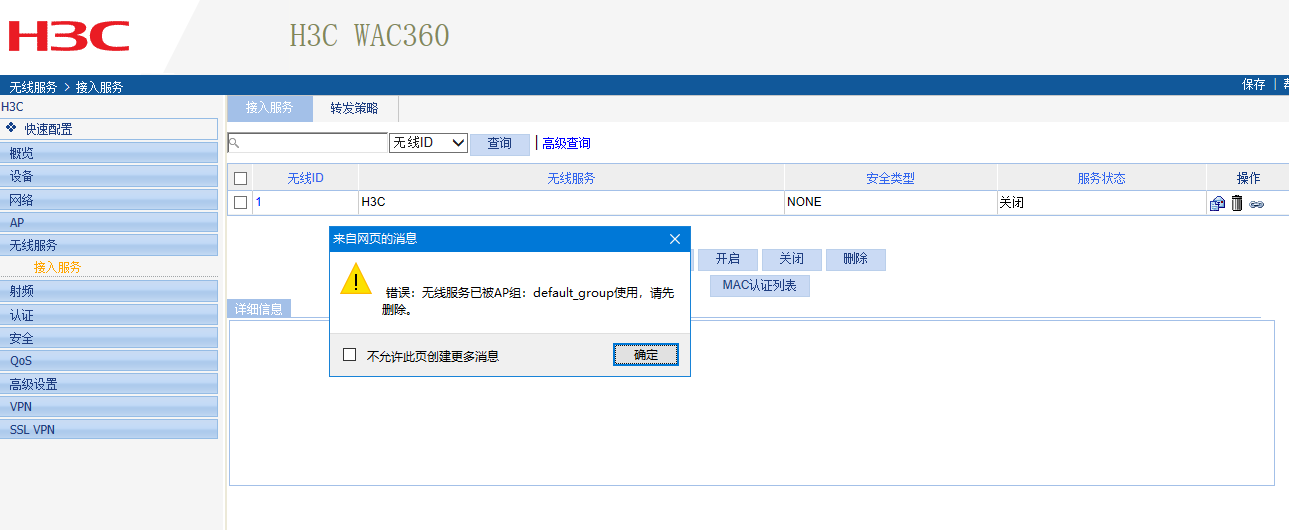Click the link/bind icon in the H3C row
The width and height of the screenshot is (1289, 530).
click(x=1257, y=204)
